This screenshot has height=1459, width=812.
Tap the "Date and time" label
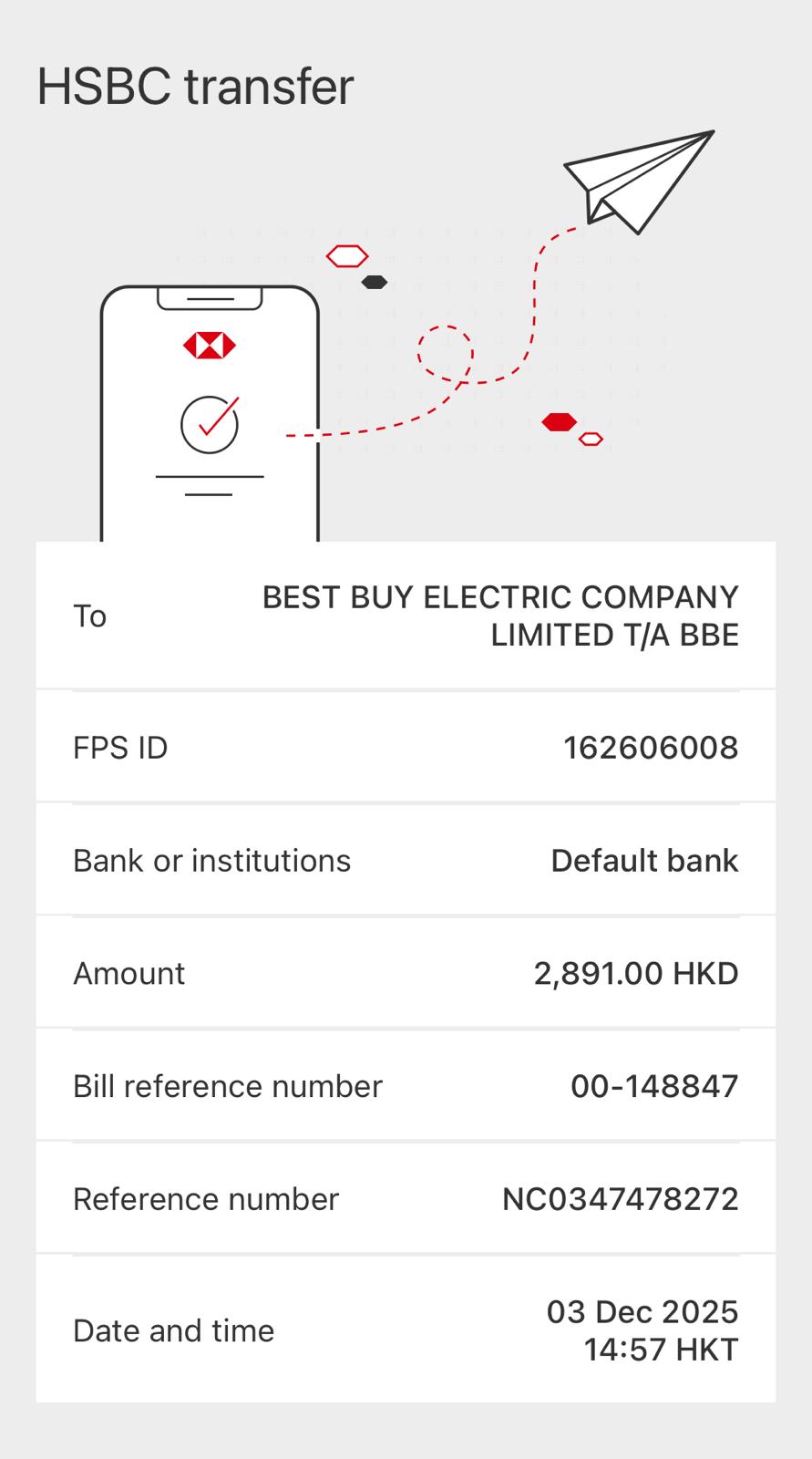point(173,1331)
